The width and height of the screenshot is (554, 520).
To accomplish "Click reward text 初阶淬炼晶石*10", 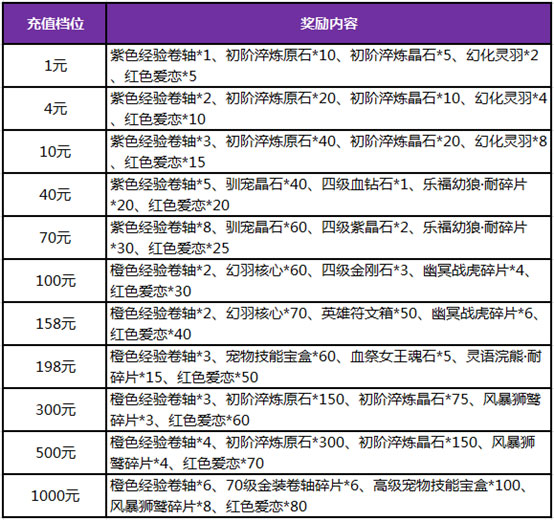I will [x=405, y=98].
